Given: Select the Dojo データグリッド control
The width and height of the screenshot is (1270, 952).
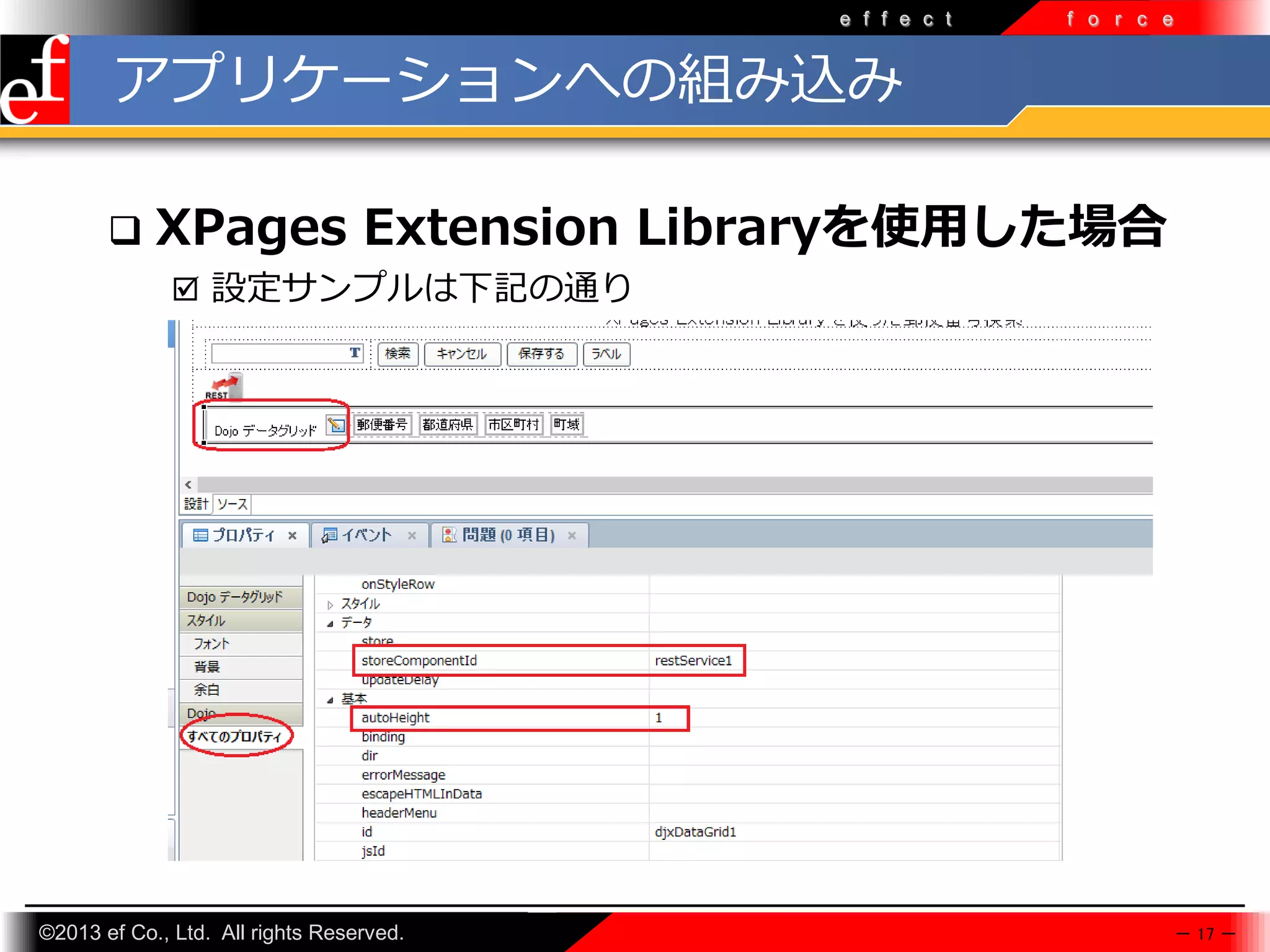Looking at the screenshot, I should 265,430.
